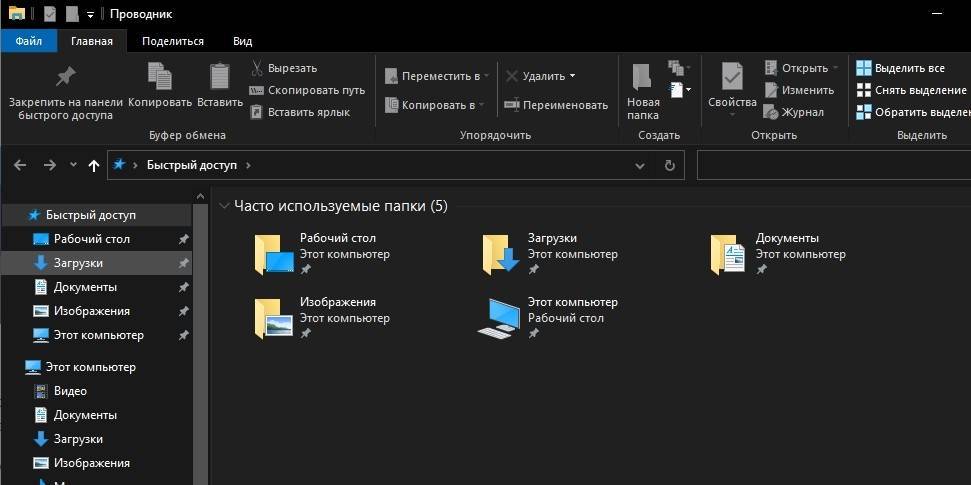The width and height of the screenshot is (971, 485).
Task: Click Обратить выделение invert selection
Action: tap(913, 112)
